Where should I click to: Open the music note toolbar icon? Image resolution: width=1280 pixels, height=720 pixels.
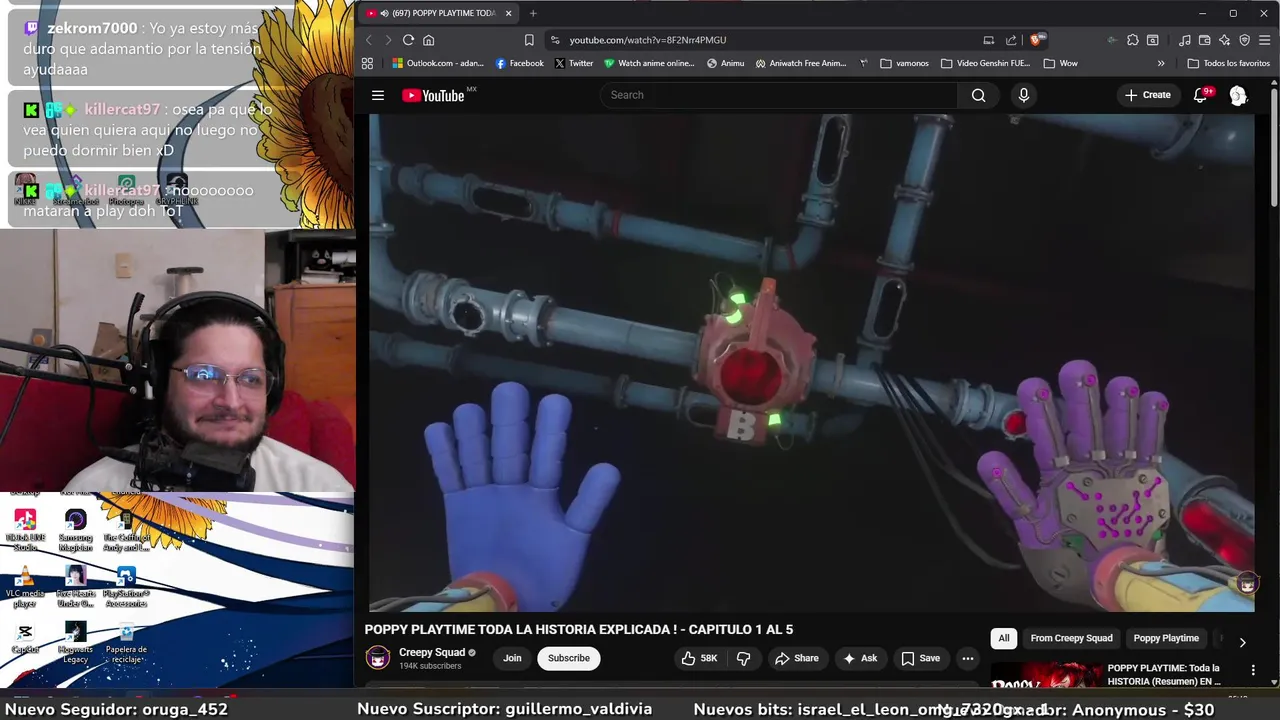(x=1185, y=40)
